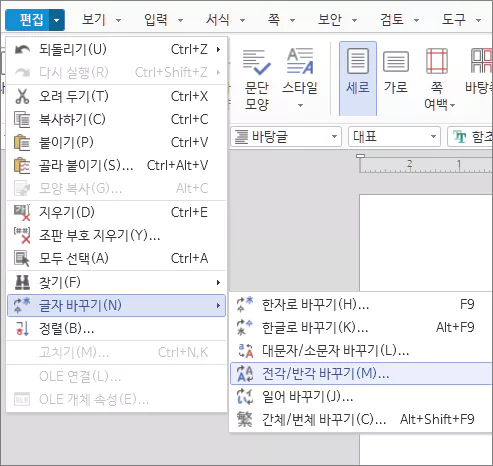Select 전각/반각 바꾸기(M)... submenu item

pyautogui.click(x=362, y=373)
